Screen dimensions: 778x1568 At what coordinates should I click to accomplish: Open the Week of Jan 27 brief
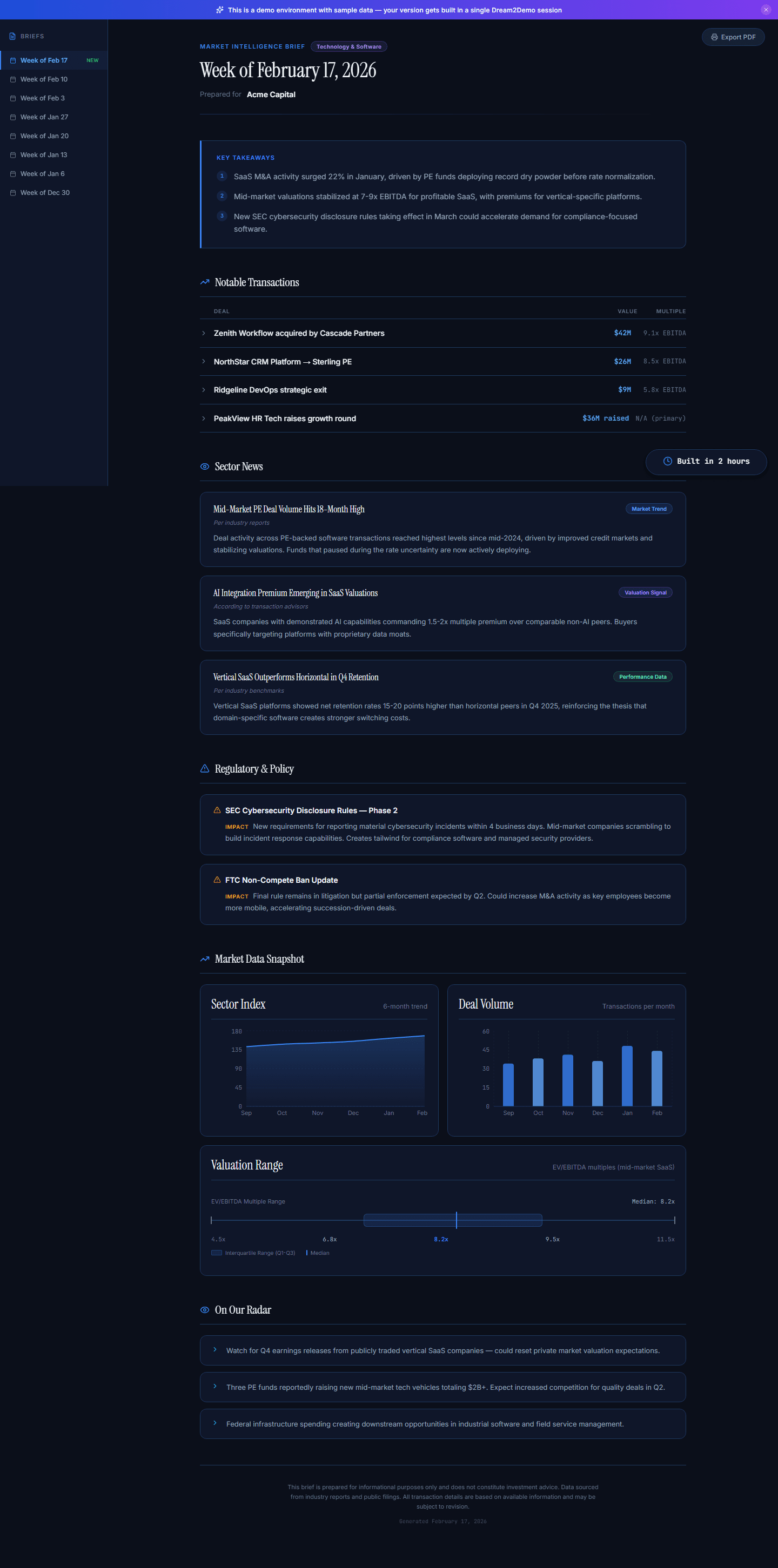[53, 117]
